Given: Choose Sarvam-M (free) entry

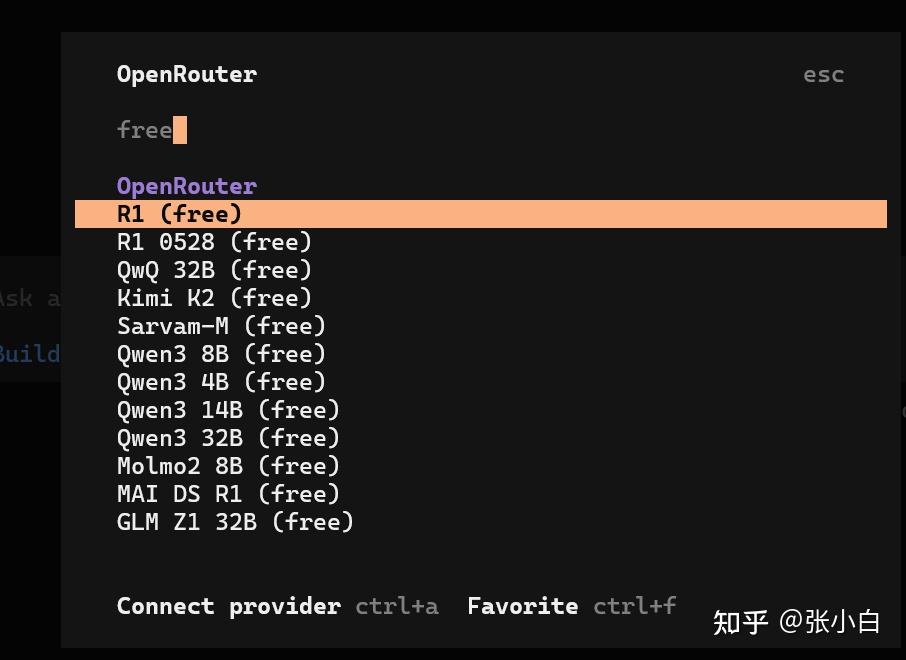Looking at the screenshot, I should point(222,326).
